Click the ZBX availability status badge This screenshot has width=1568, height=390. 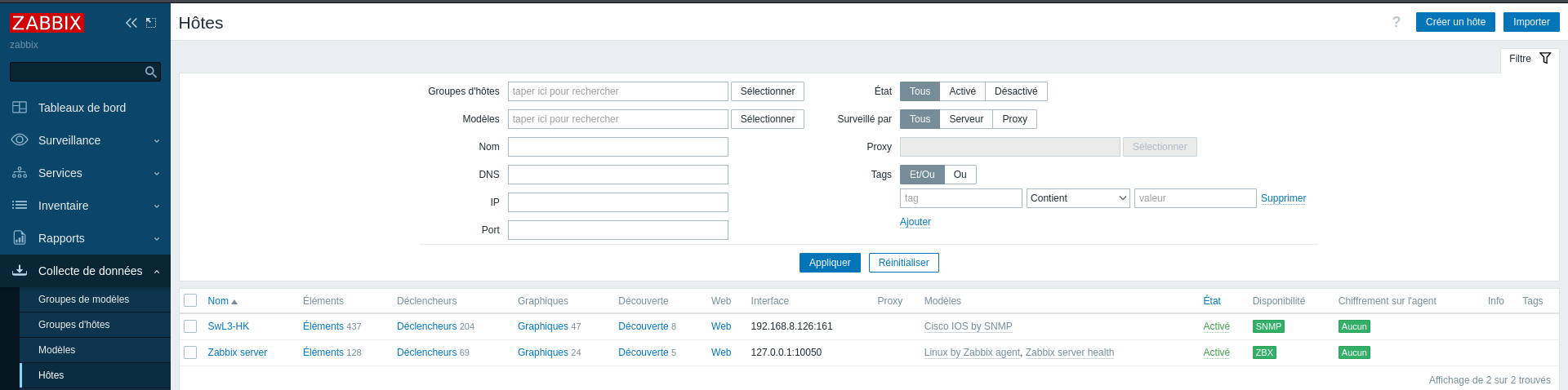tap(1264, 352)
